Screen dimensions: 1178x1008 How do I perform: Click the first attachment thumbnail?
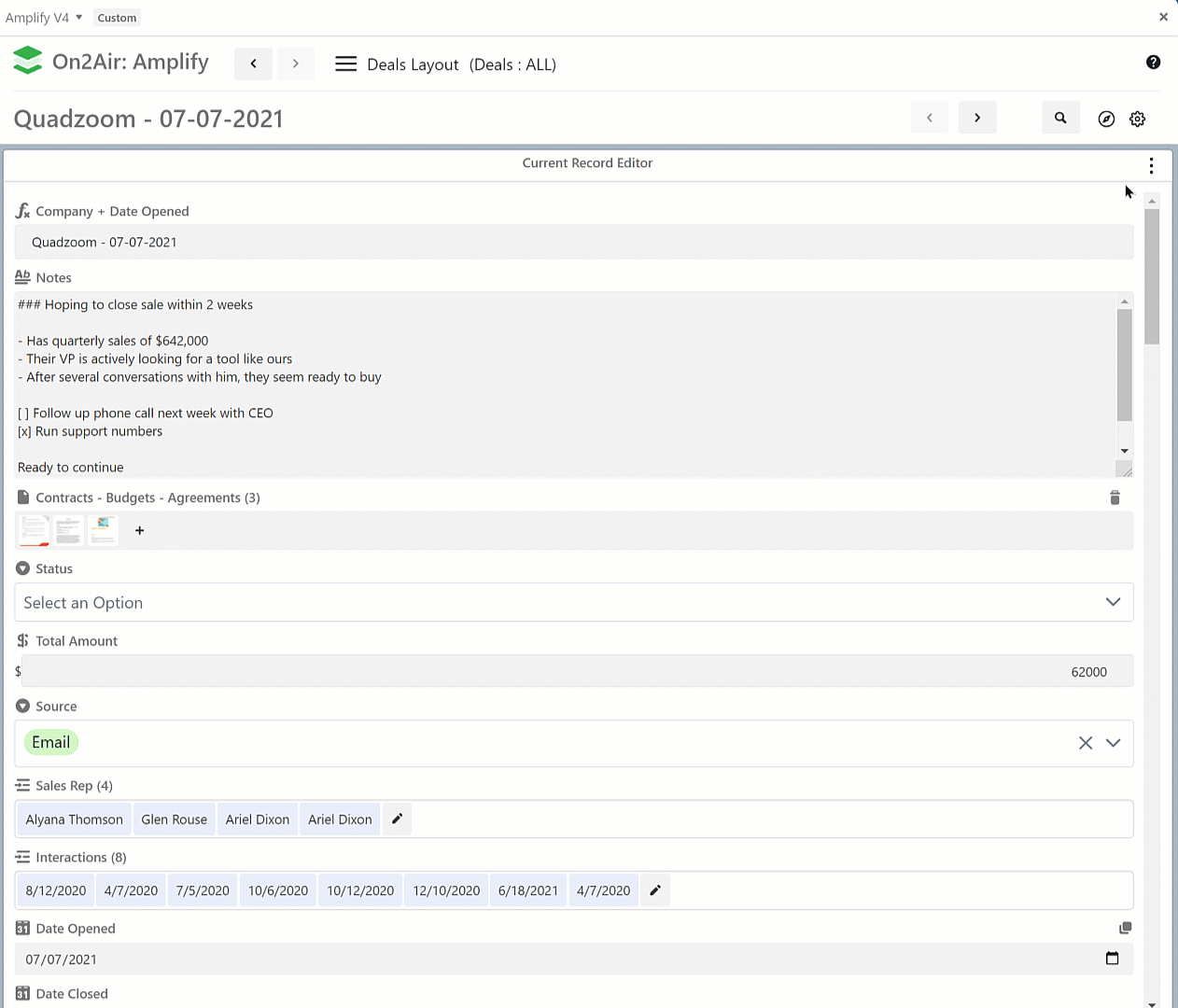(34, 530)
